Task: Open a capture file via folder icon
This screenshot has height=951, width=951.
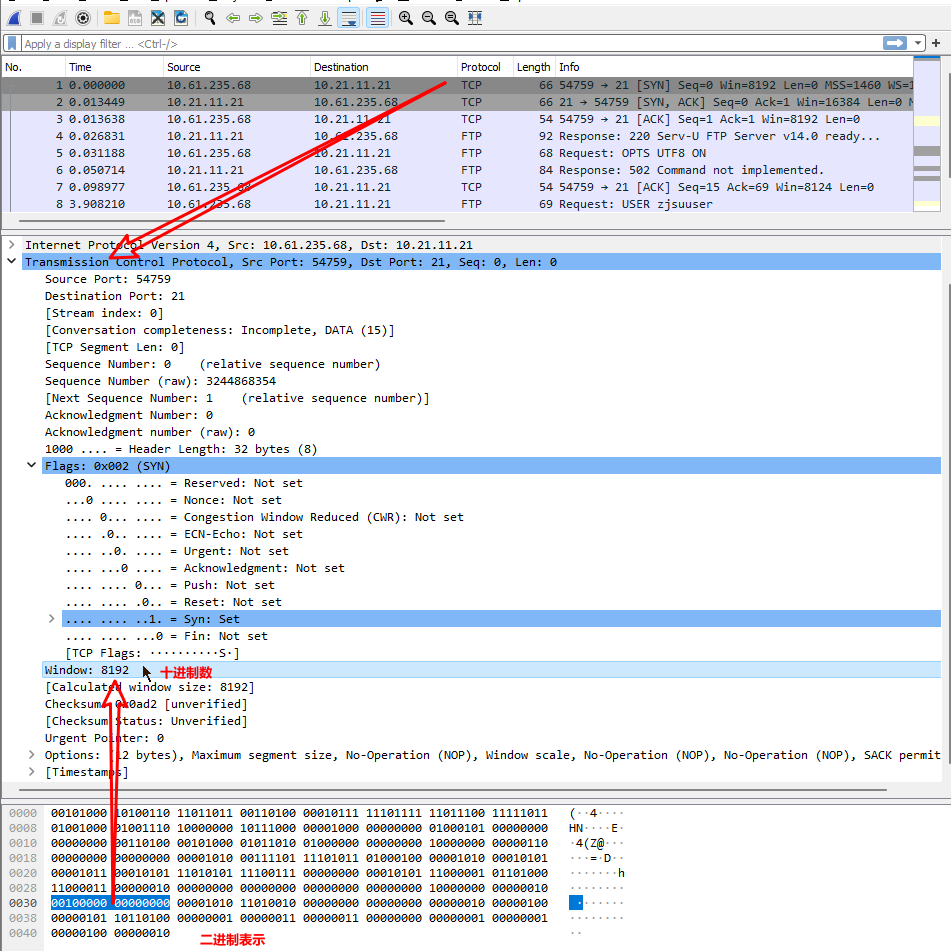Action: point(112,18)
